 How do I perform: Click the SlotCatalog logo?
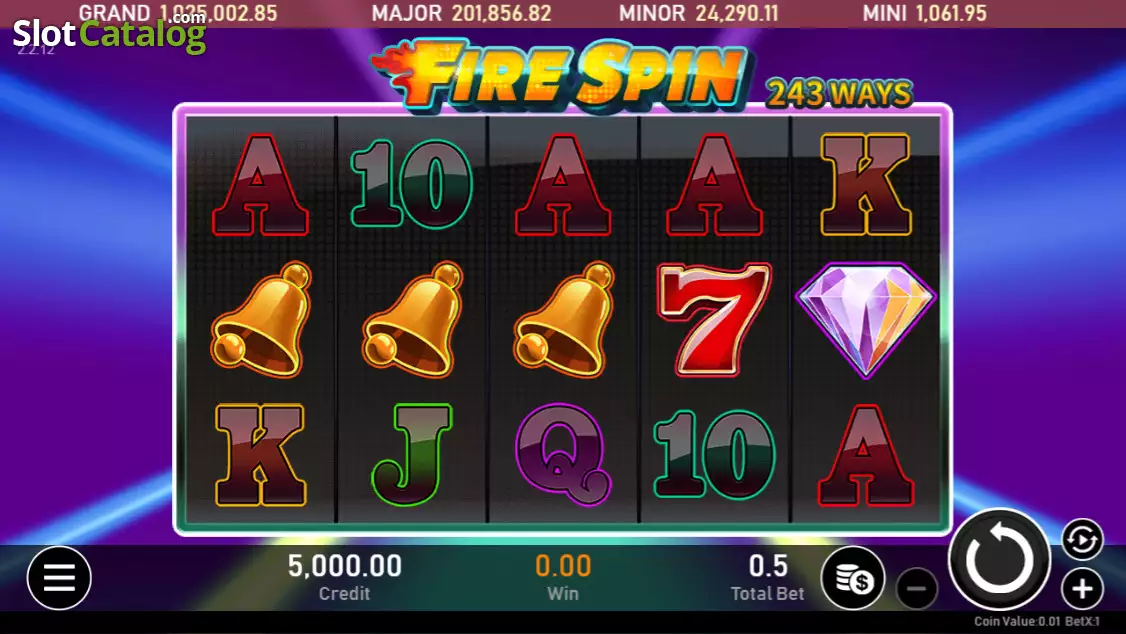110,34
